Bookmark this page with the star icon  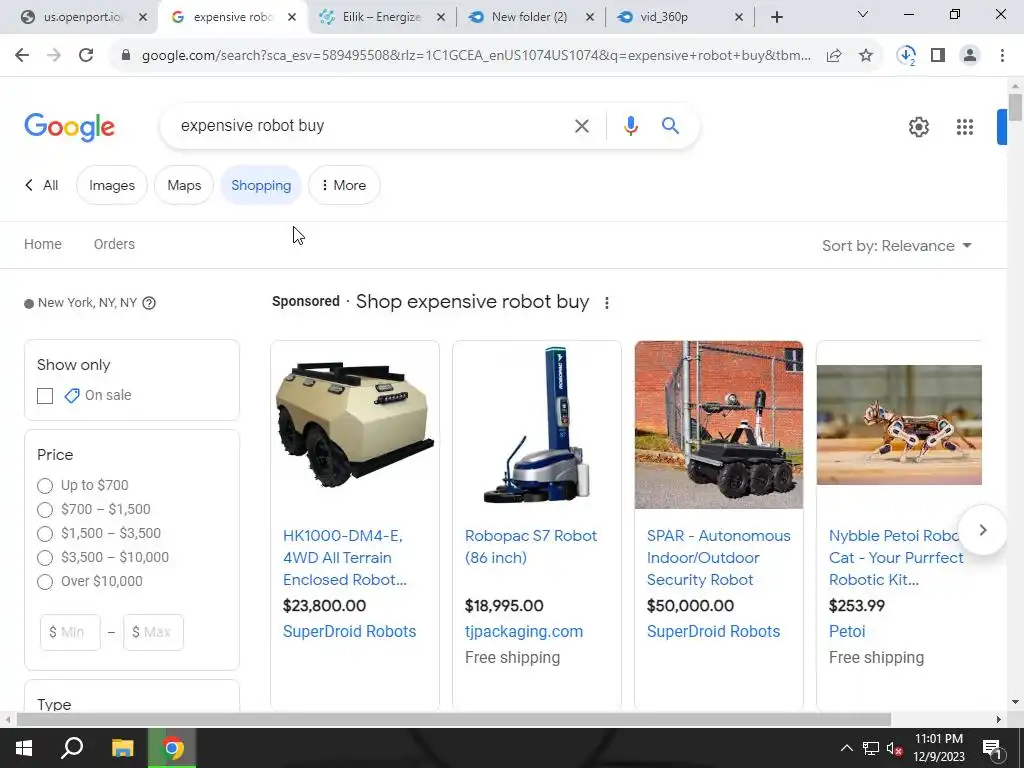866,56
